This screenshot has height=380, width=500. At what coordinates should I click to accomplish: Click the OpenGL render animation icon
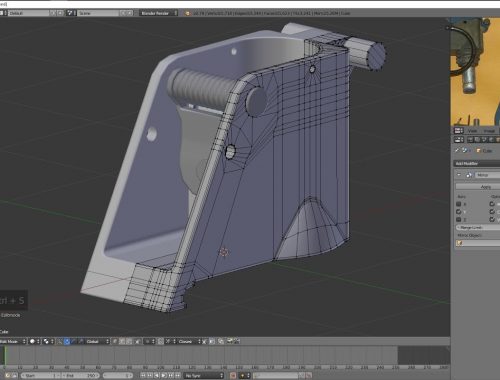click(x=237, y=341)
